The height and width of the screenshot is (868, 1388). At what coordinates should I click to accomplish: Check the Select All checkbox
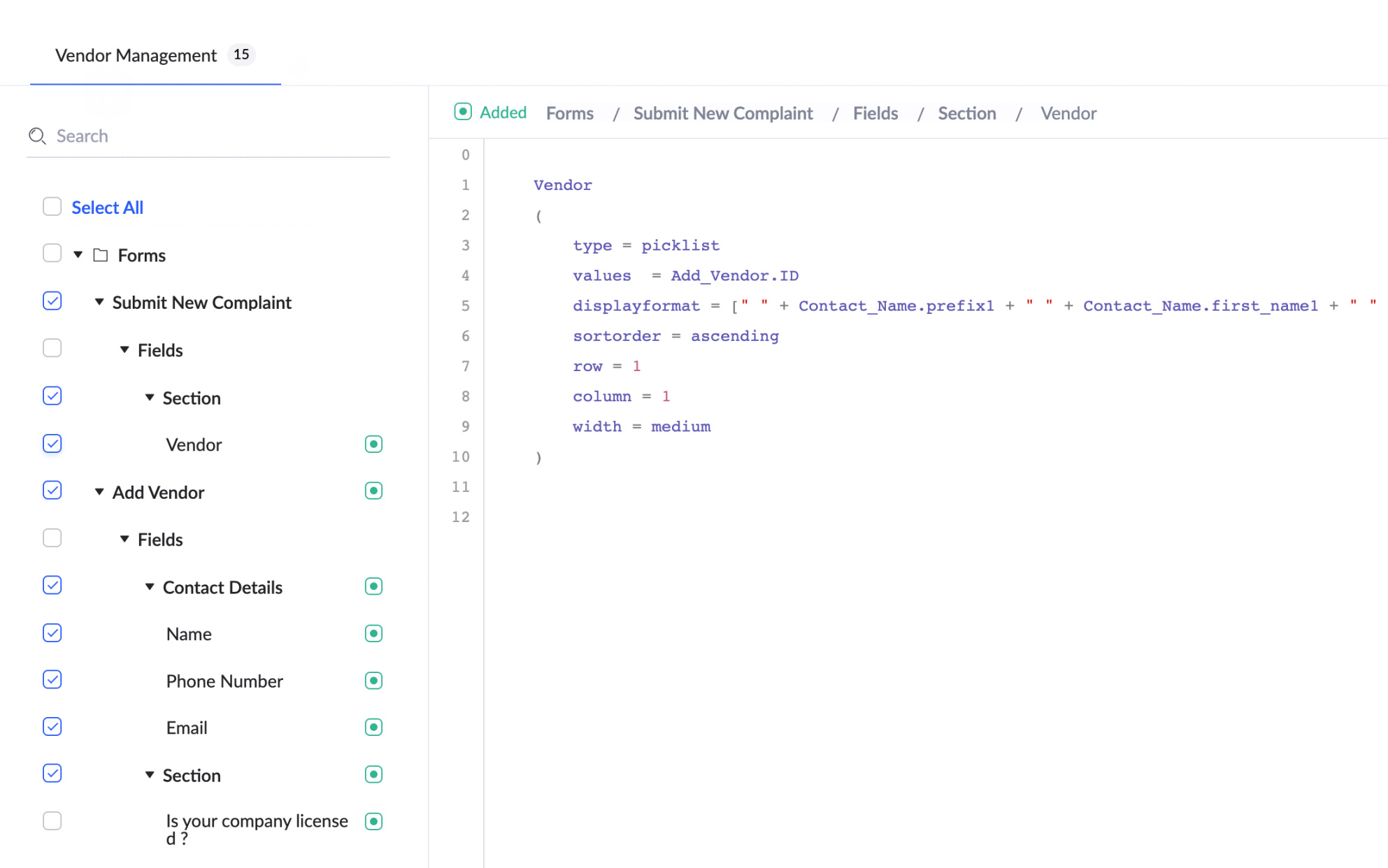tap(52, 206)
